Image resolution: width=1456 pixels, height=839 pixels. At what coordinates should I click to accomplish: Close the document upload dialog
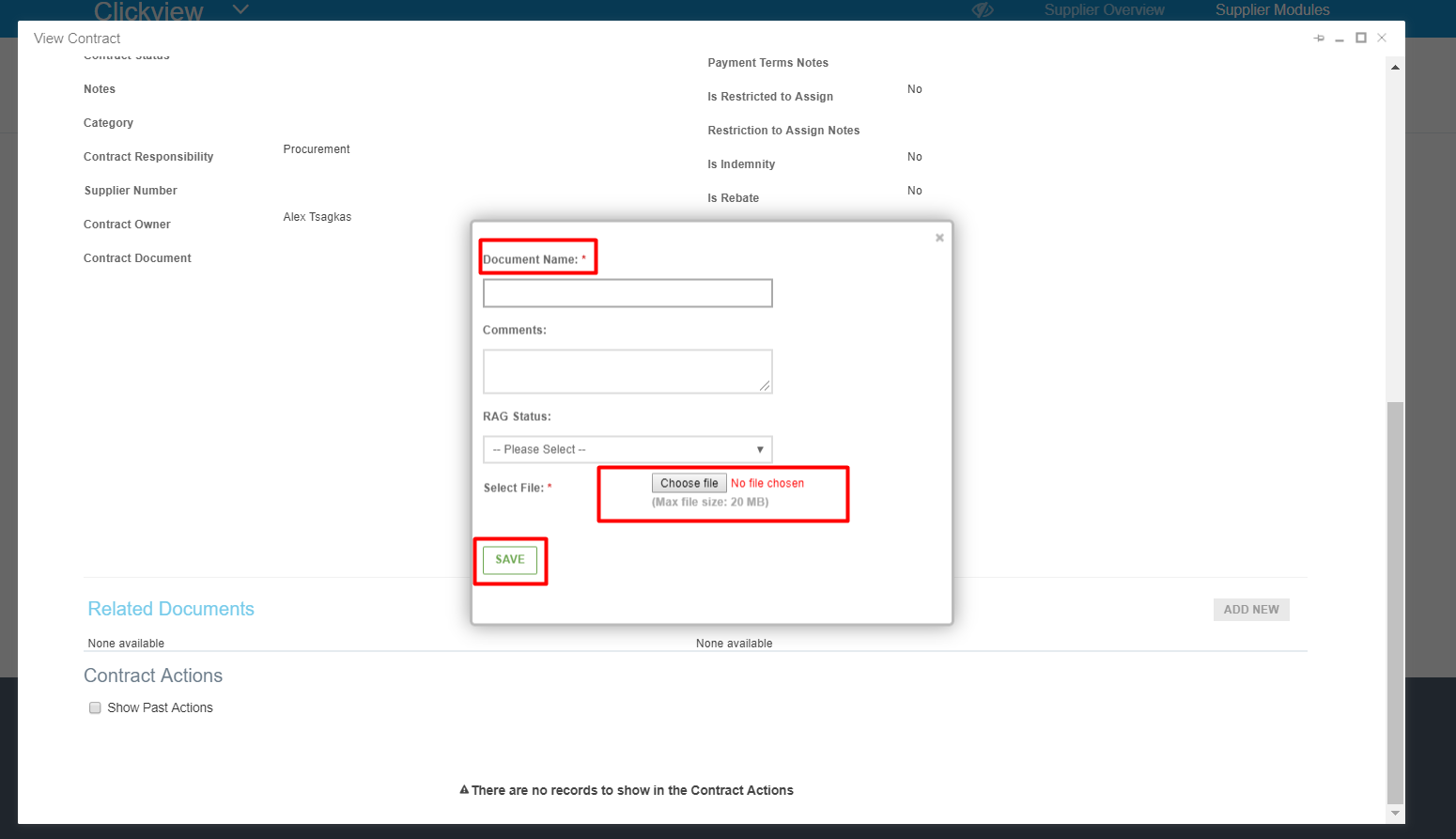click(x=939, y=238)
